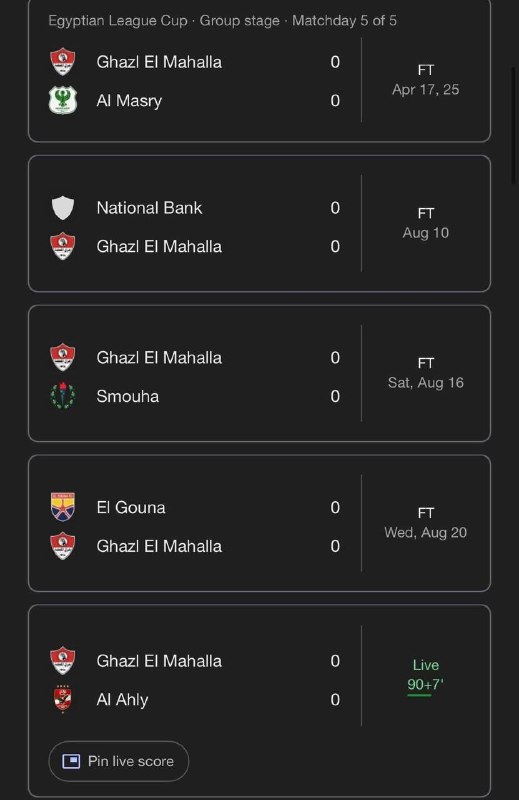Click the El Gouna club crest
This screenshot has width=519, height=800.
(x=63, y=507)
